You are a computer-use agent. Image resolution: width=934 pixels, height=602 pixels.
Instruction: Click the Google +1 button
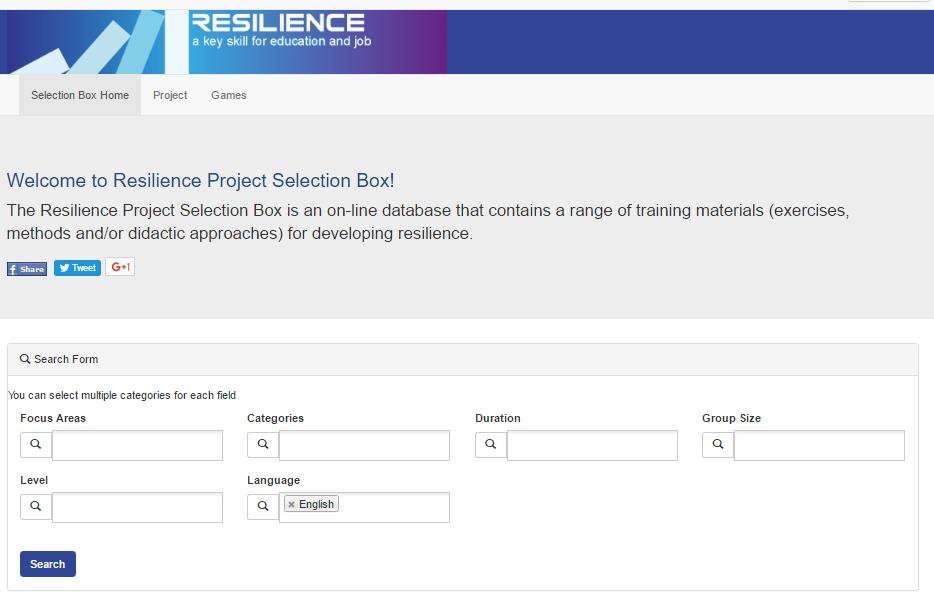point(120,267)
